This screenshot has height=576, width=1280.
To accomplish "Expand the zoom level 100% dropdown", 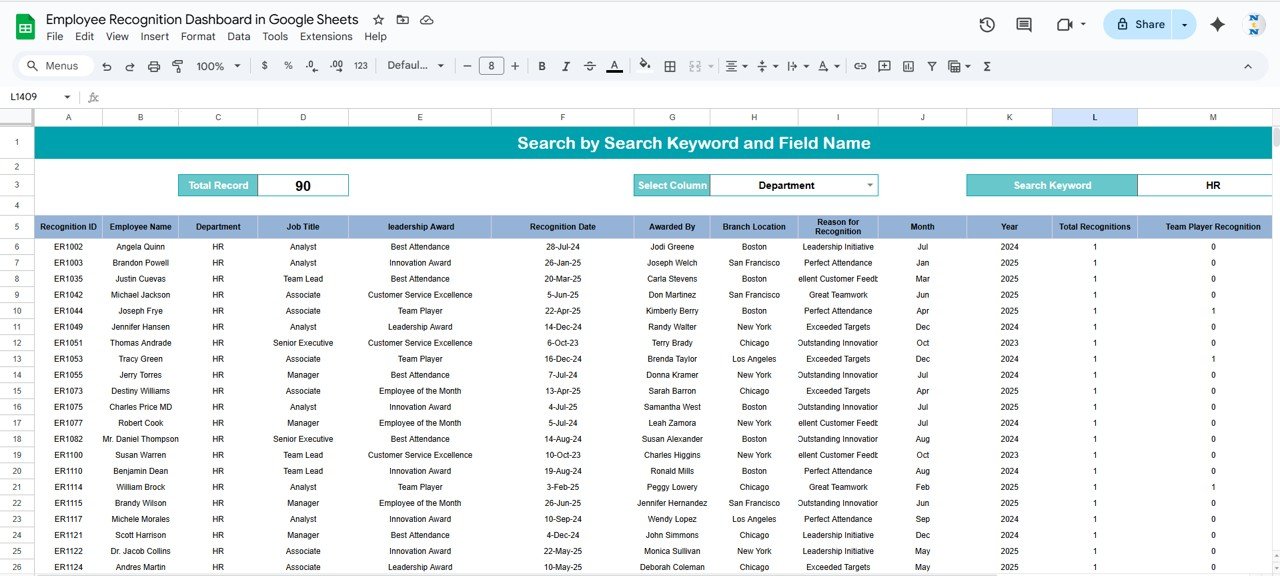I will pyautogui.click(x=219, y=66).
